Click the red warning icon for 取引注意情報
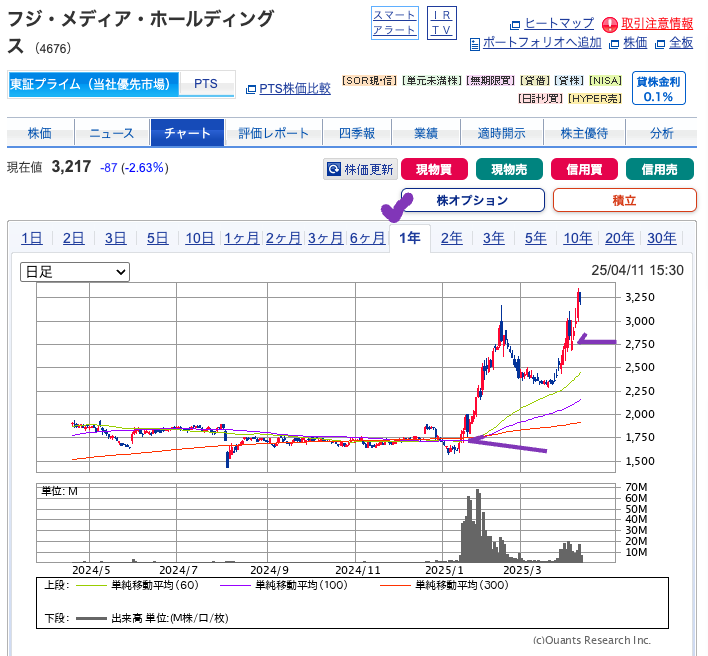 [x=610, y=24]
